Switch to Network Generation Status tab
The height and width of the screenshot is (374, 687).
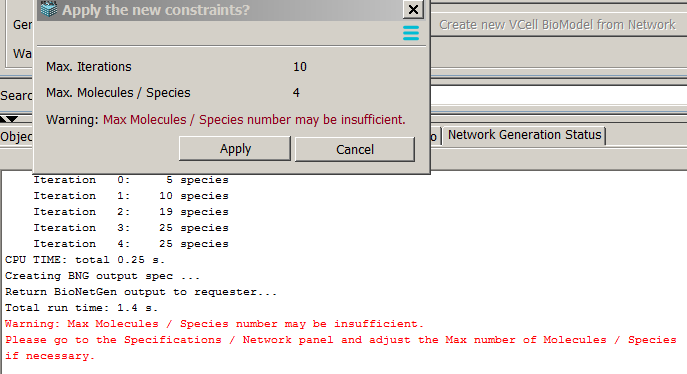click(x=524, y=135)
